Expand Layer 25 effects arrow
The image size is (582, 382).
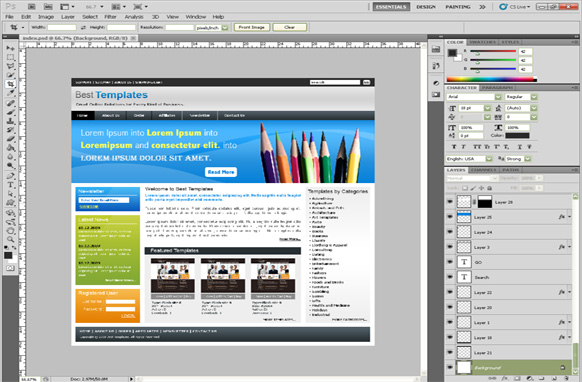click(x=569, y=217)
